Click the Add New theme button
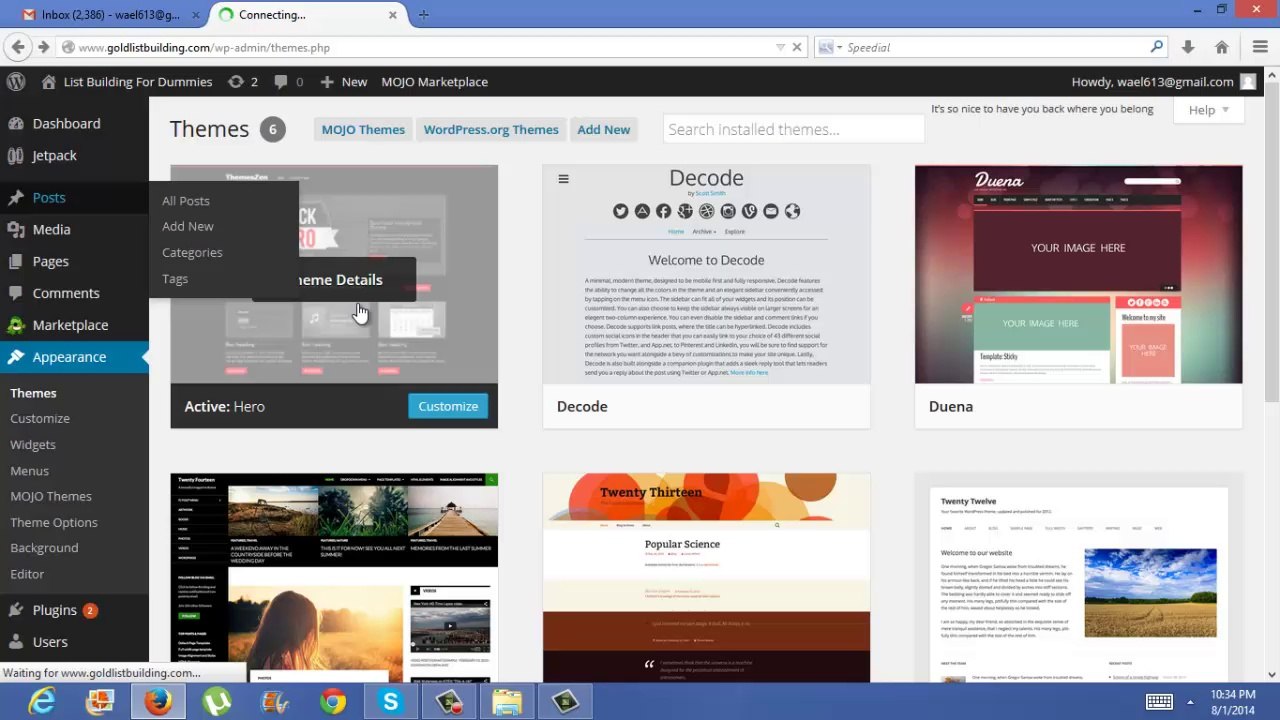Screen dimensions: 1280x720 tap(604, 130)
